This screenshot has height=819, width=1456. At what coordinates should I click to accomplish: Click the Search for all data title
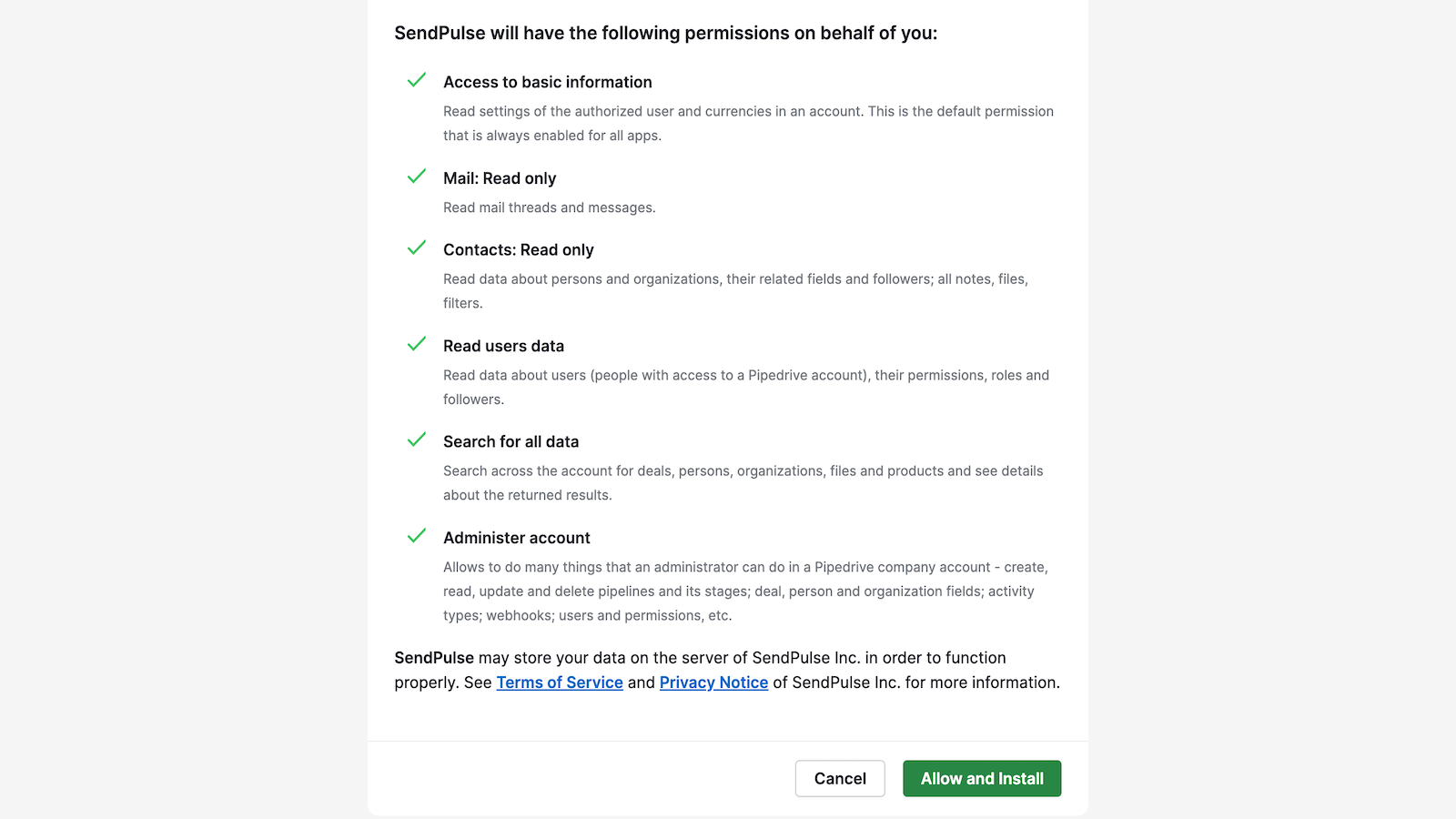coord(511,441)
